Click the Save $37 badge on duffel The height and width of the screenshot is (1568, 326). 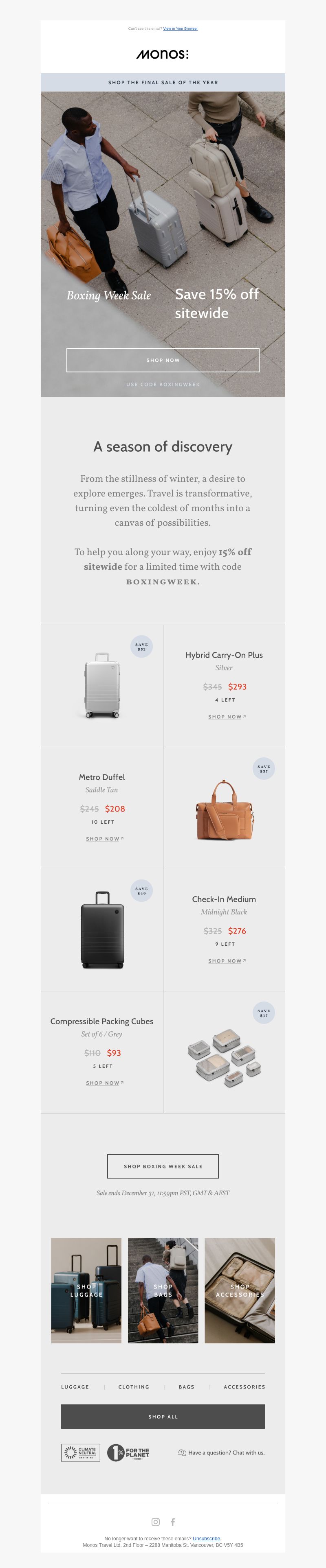click(264, 769)
